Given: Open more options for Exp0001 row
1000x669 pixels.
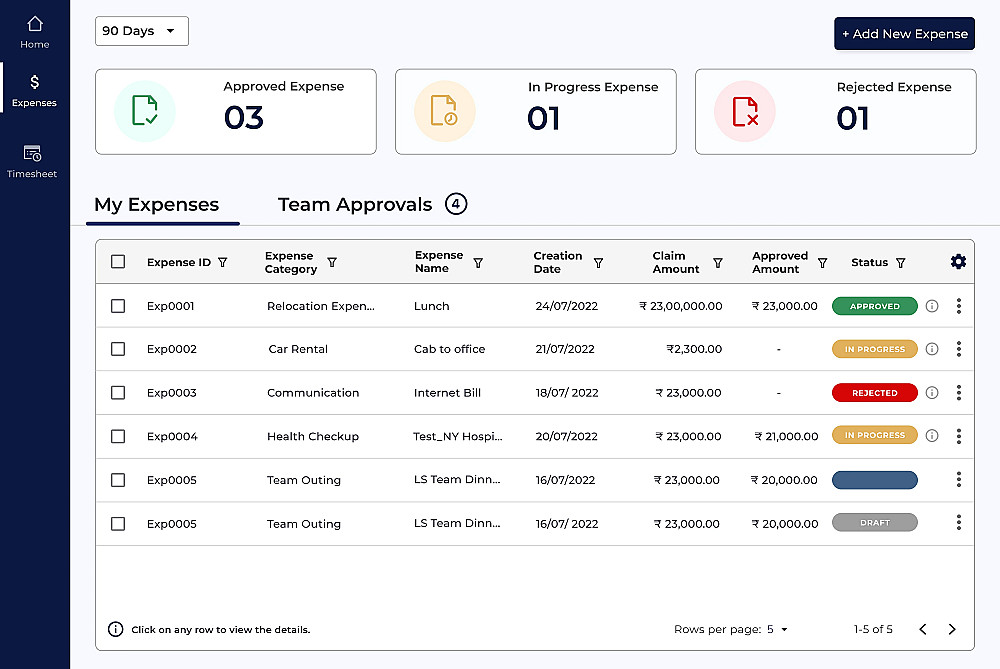Looking at the screenshot, I should (x=958, y=306).
